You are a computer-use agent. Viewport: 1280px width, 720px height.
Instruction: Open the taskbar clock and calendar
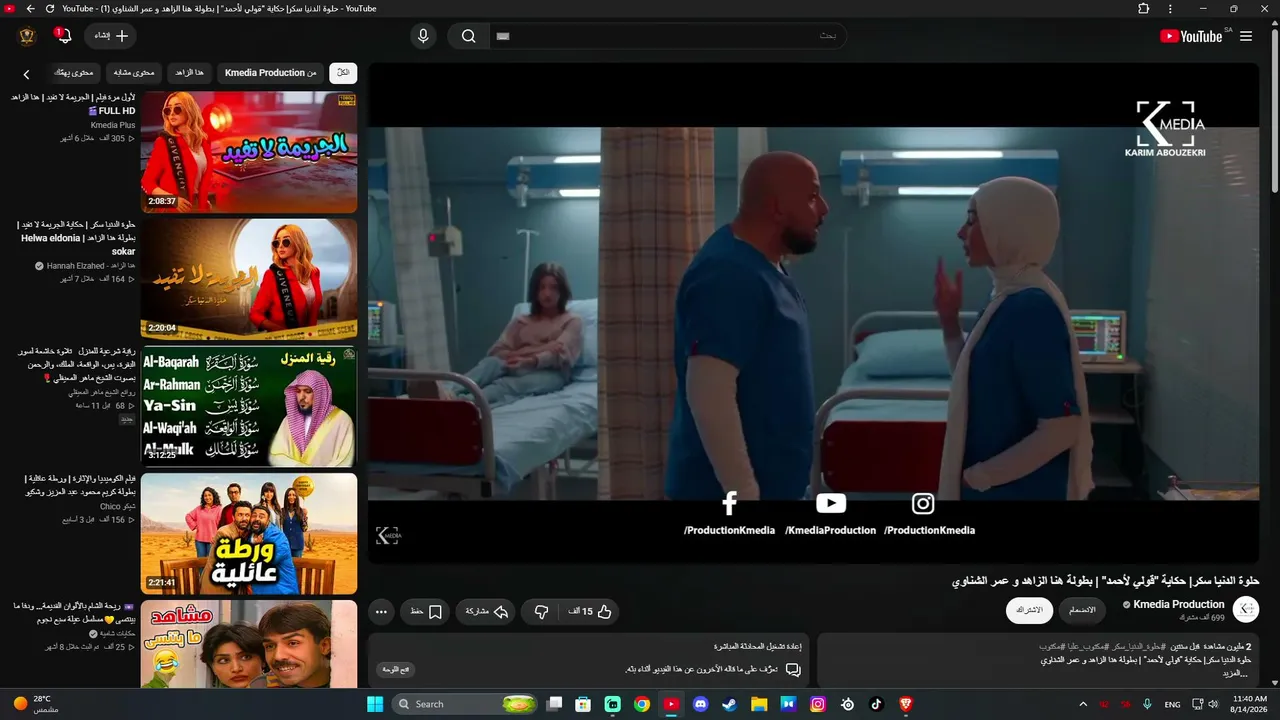(x=1250, y=704)
